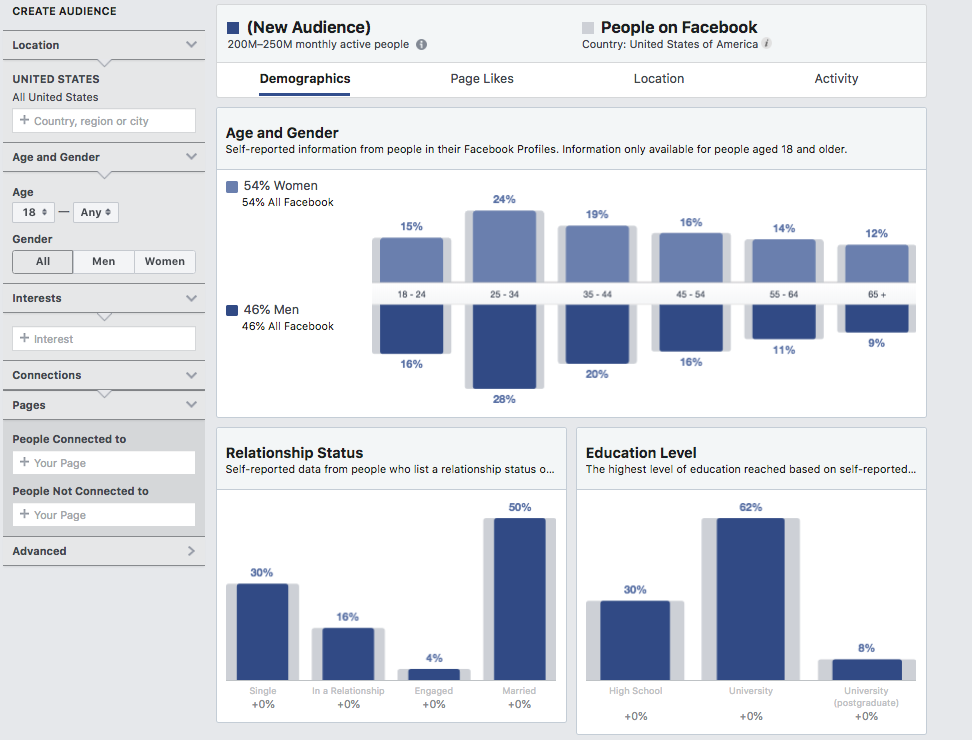This screenshot has width=972, height=740.
Task: Open the Activity tab
Action: coord(836,78)
